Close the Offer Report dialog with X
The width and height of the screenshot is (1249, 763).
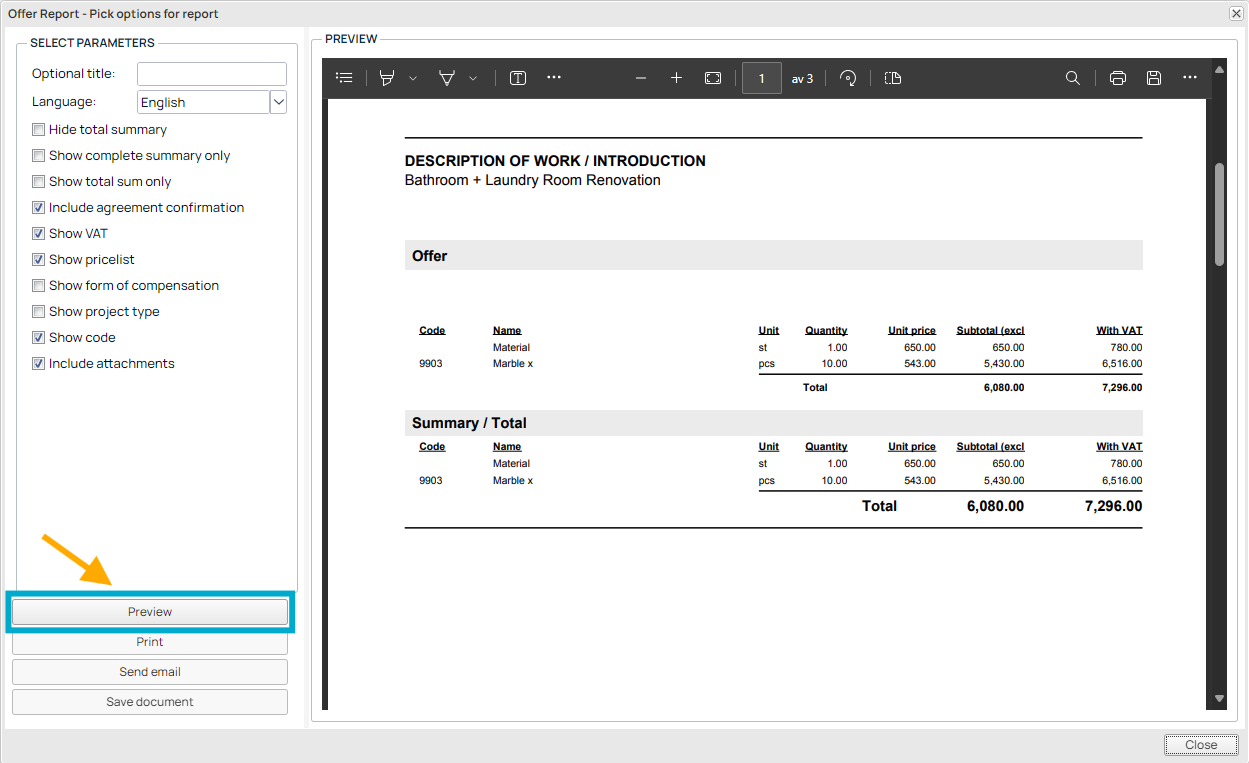point(1236,13)
